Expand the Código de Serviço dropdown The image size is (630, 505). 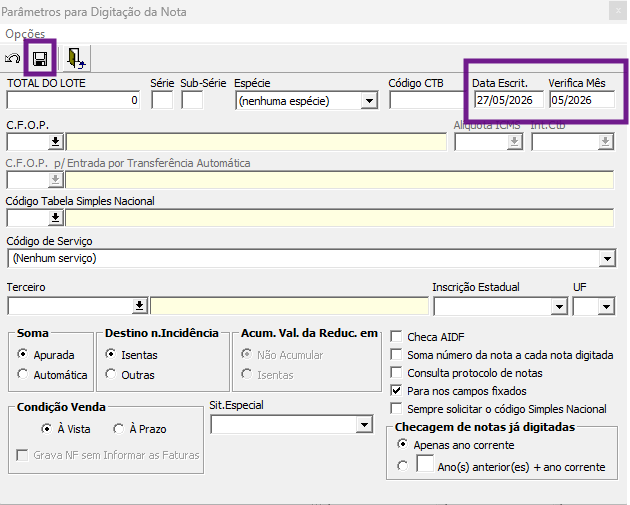pyautogui.click(x=607, y=258)
